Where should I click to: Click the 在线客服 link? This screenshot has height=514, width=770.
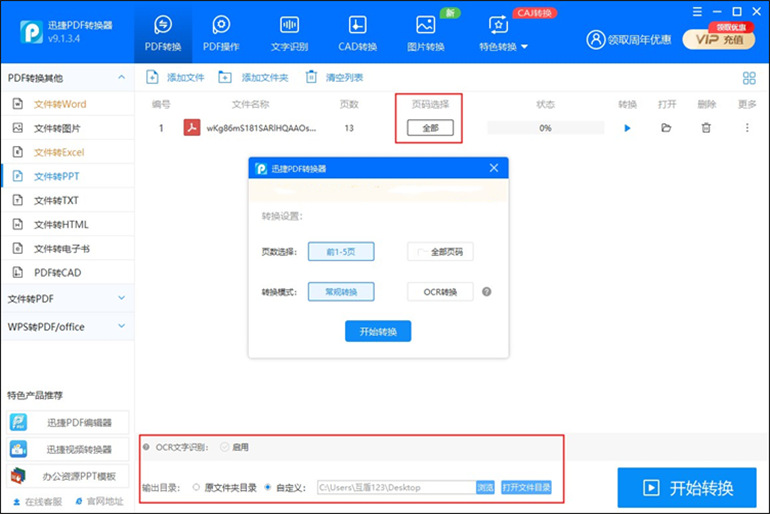[x=38, y=501]
